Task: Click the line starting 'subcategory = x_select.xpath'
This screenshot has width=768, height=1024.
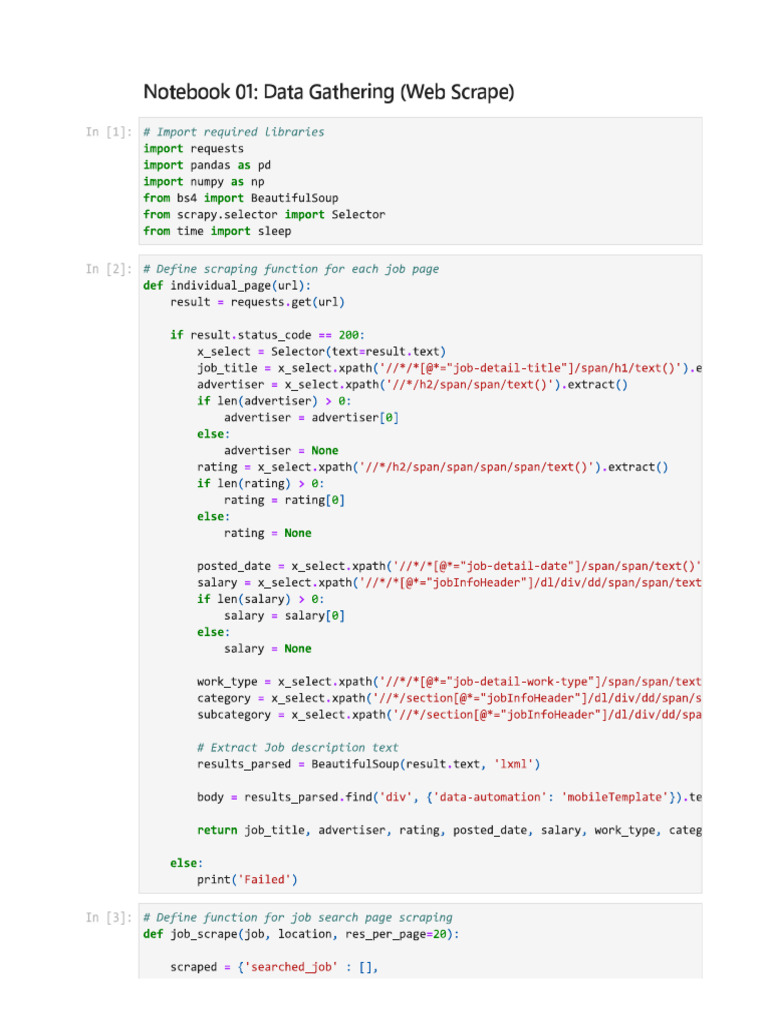Action: point(449,714)
